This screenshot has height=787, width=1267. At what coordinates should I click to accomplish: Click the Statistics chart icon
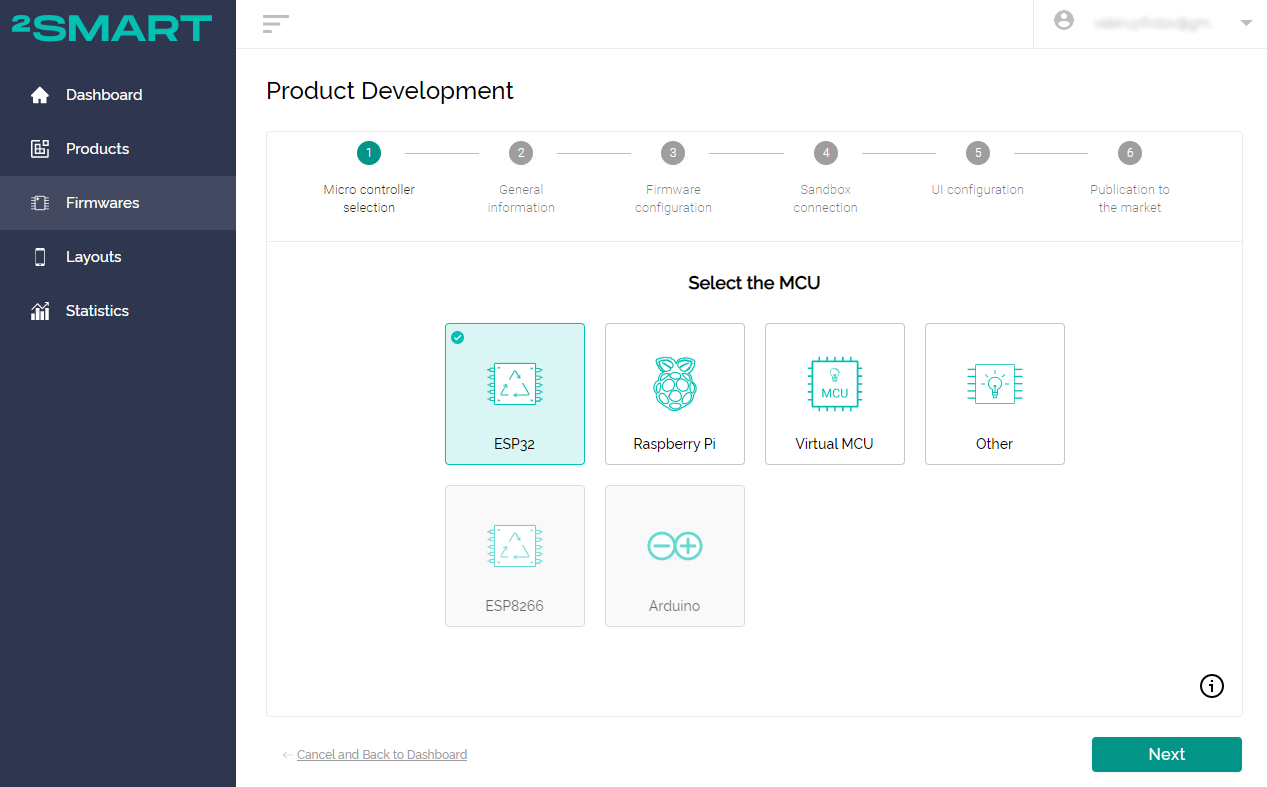click(40, 311)
